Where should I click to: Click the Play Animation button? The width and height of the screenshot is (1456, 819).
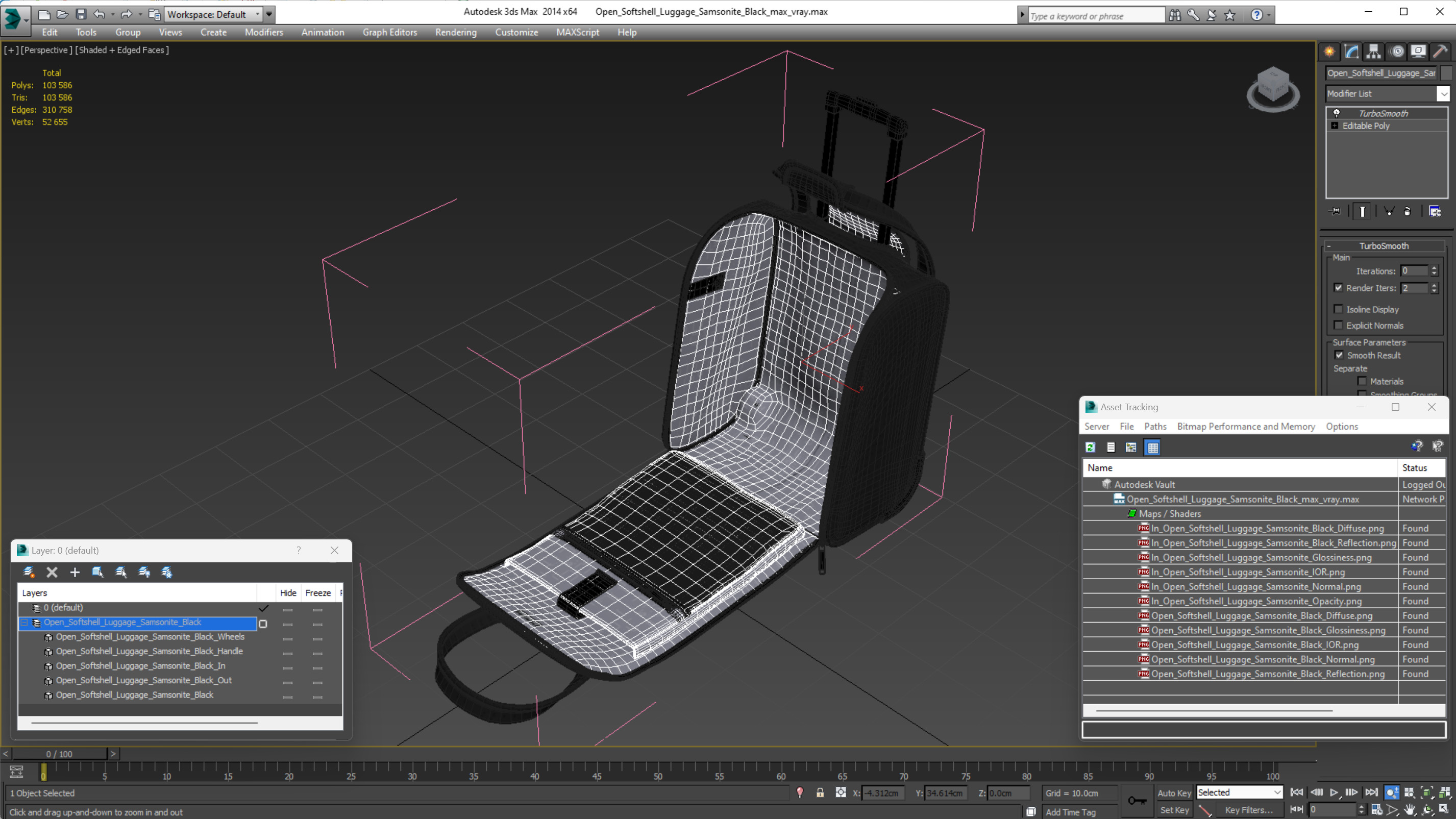tap(1334, 792)
